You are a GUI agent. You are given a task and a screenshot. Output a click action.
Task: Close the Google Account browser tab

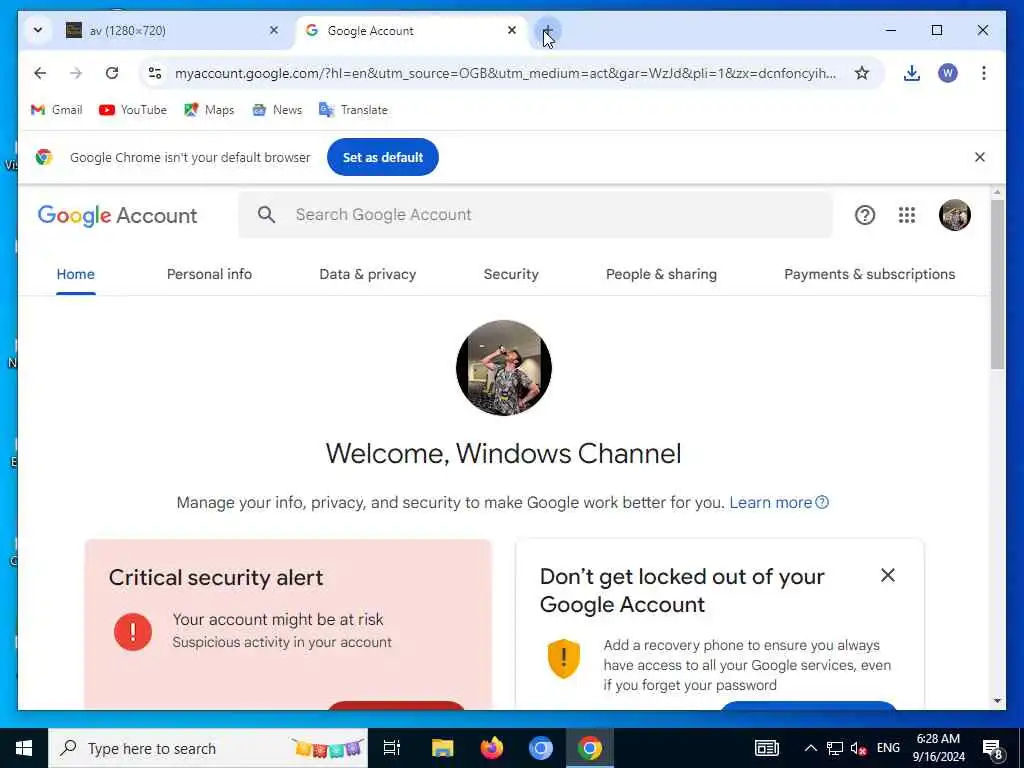click(x=512, y=30)
